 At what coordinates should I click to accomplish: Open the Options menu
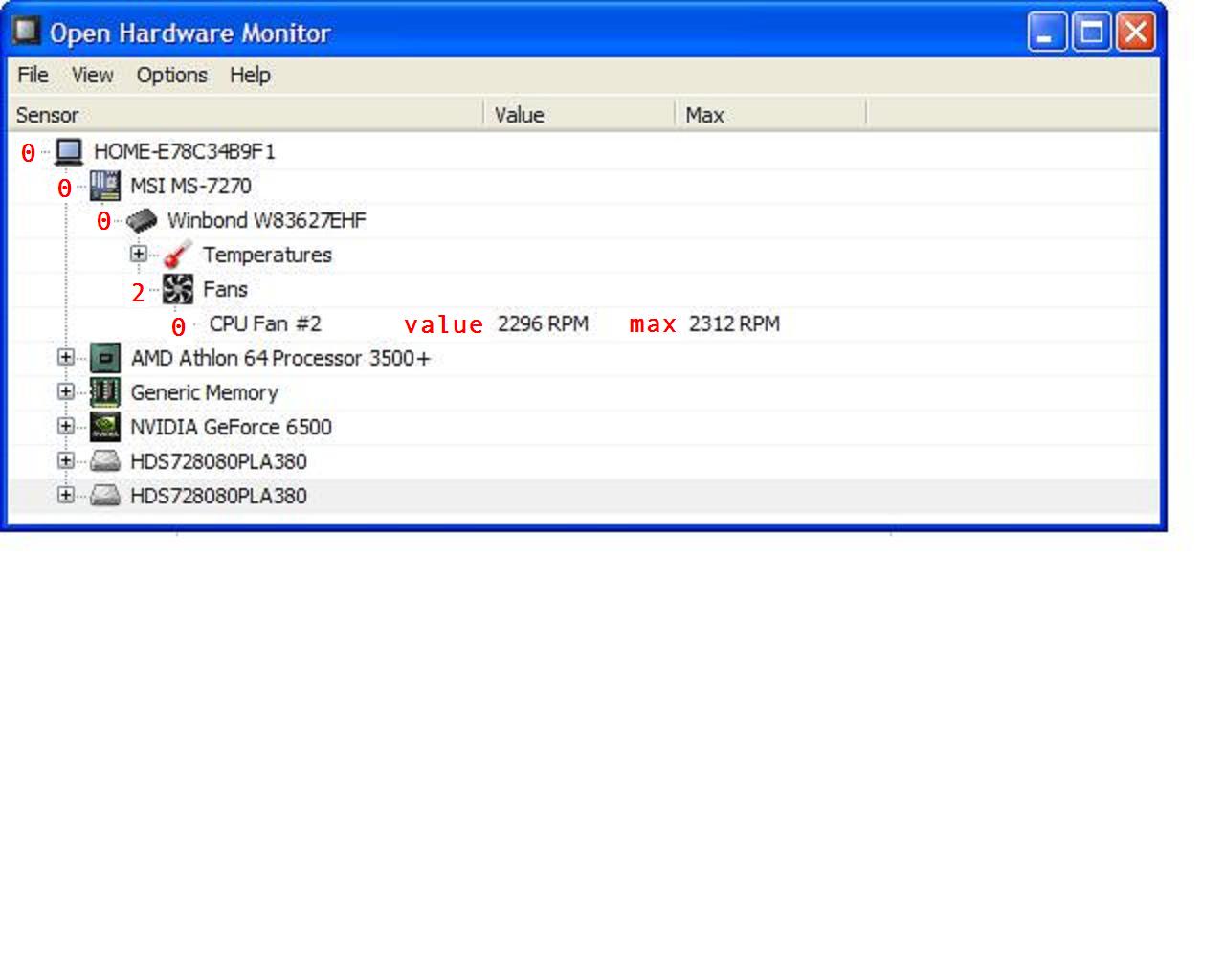click(171, 75)
